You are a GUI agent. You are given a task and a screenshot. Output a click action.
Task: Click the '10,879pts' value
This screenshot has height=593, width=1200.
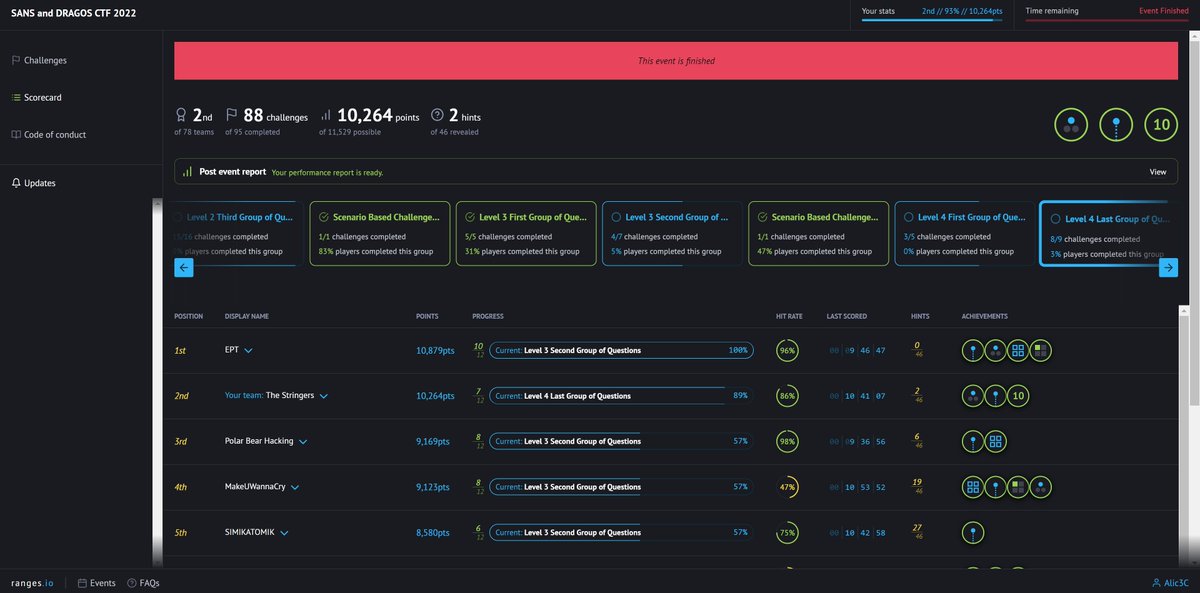coord(435,351)
